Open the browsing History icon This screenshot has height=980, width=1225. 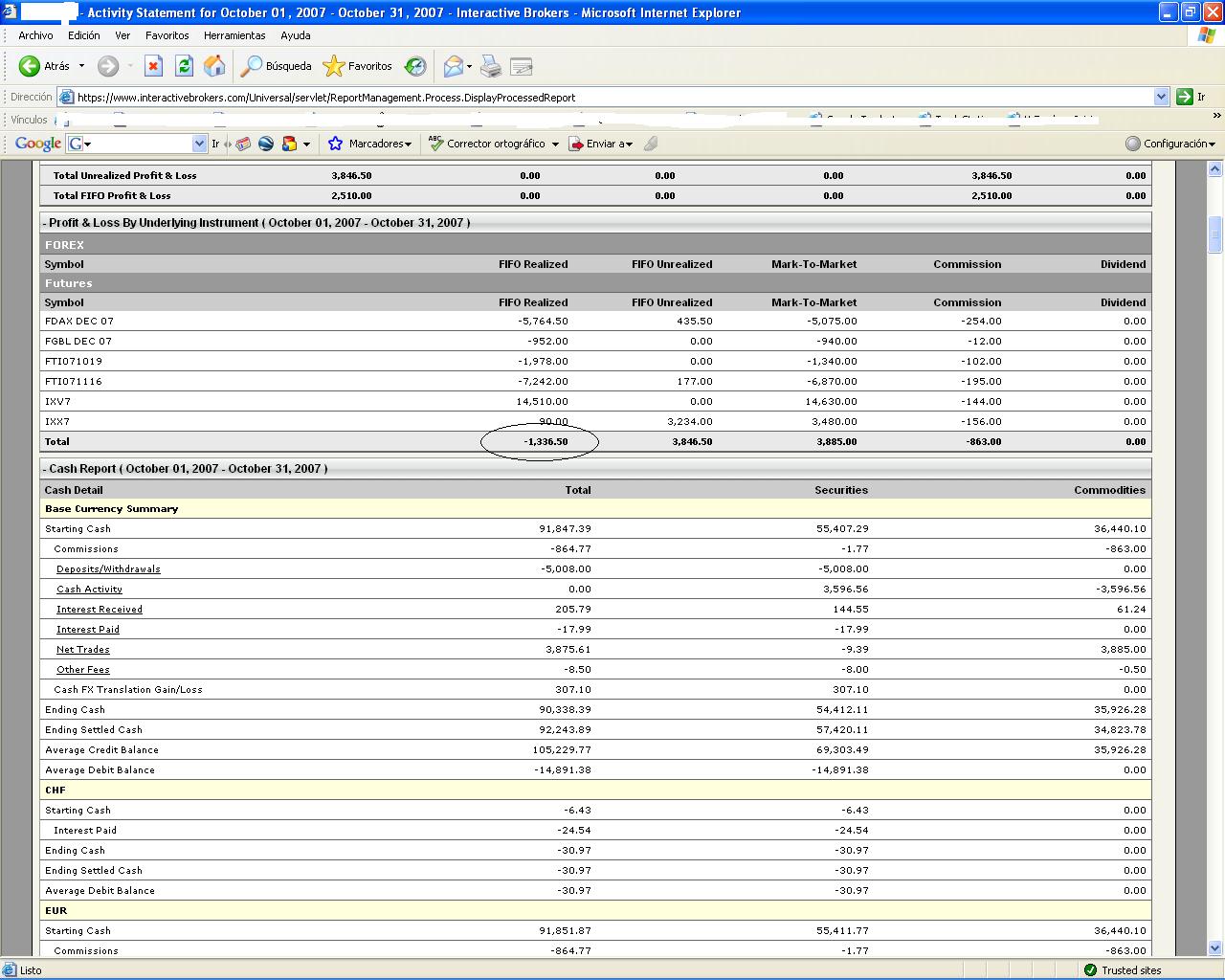click(415, 66)
